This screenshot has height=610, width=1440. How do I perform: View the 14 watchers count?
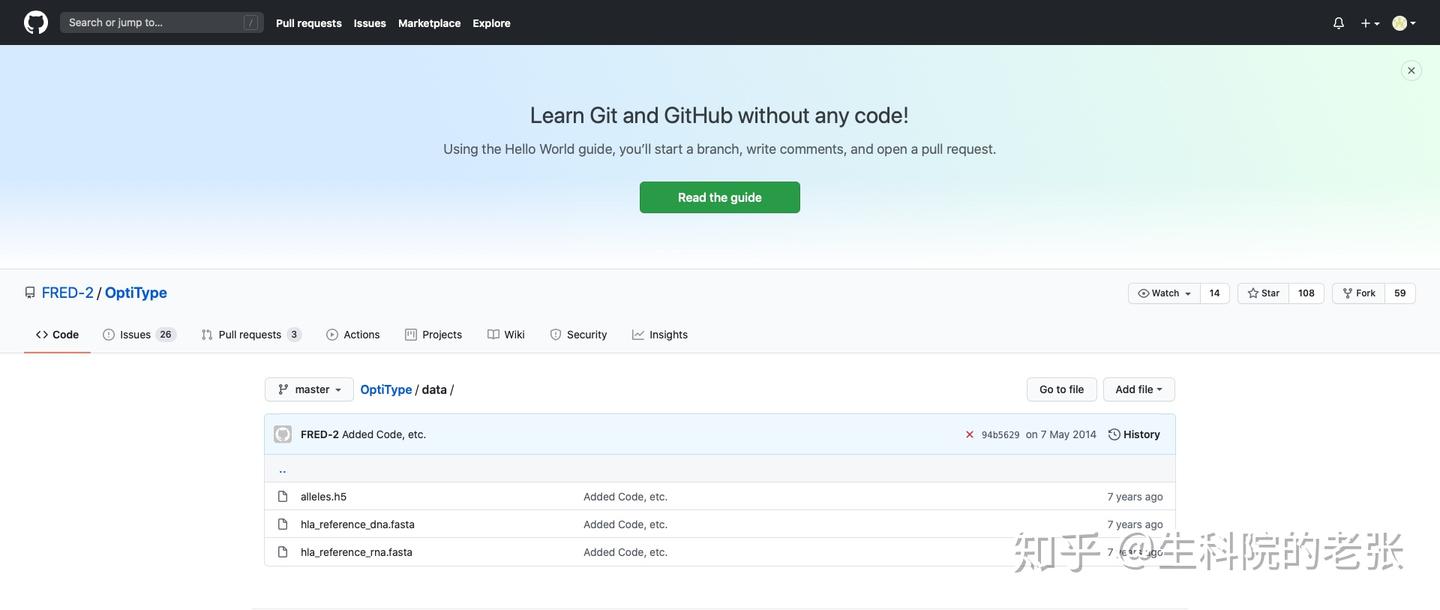(x=1215, y=293)
